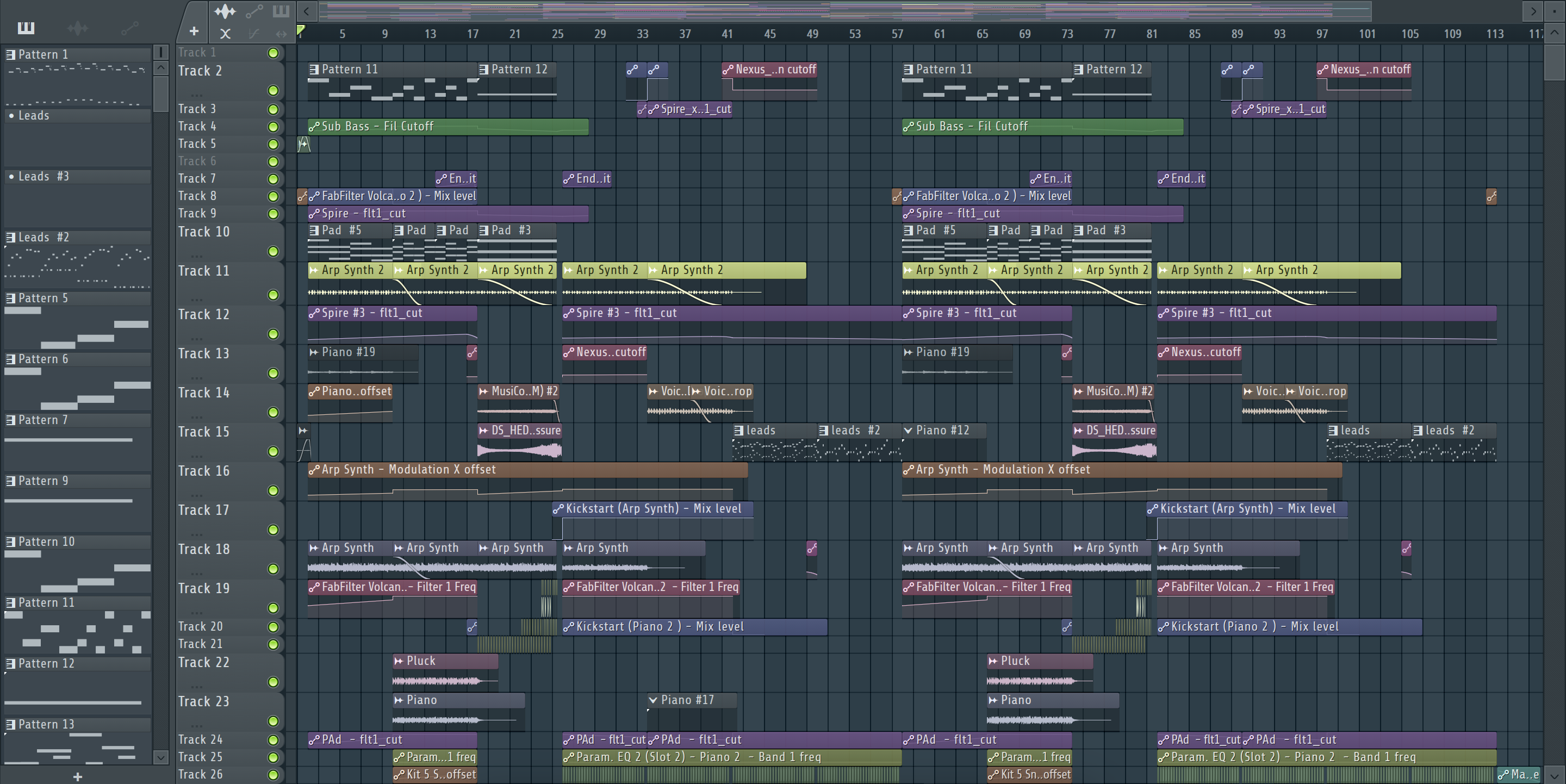This screenshot has width=1566, height=784.
Task: Click the up arrow of picker scrollbar
Action: click(160, 68)
